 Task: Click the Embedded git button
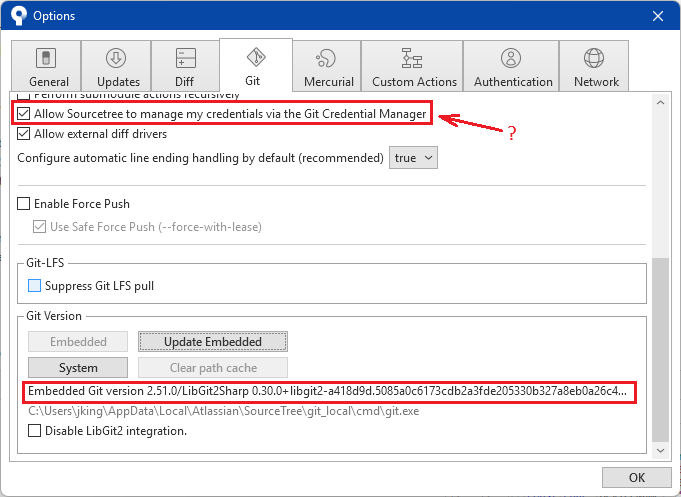coord(78,342)
